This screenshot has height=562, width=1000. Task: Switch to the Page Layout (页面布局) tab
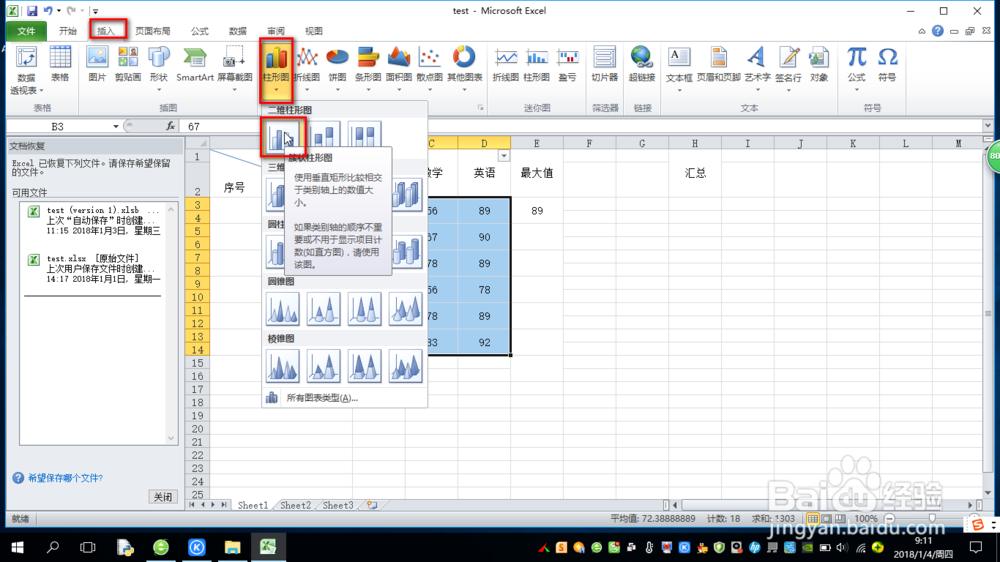point(152,31)
